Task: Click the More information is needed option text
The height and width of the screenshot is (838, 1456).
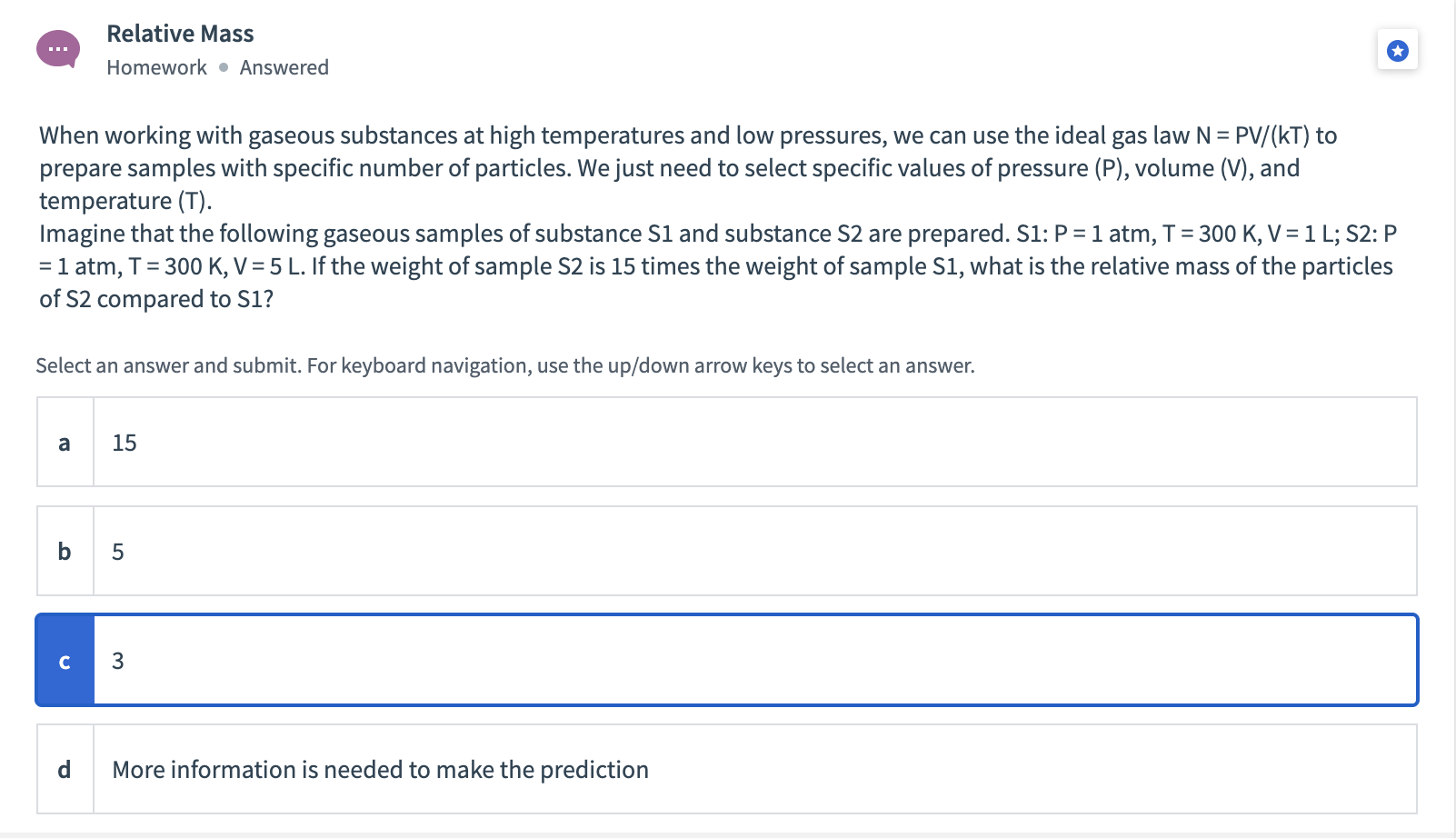Action: tap(379, 769)
